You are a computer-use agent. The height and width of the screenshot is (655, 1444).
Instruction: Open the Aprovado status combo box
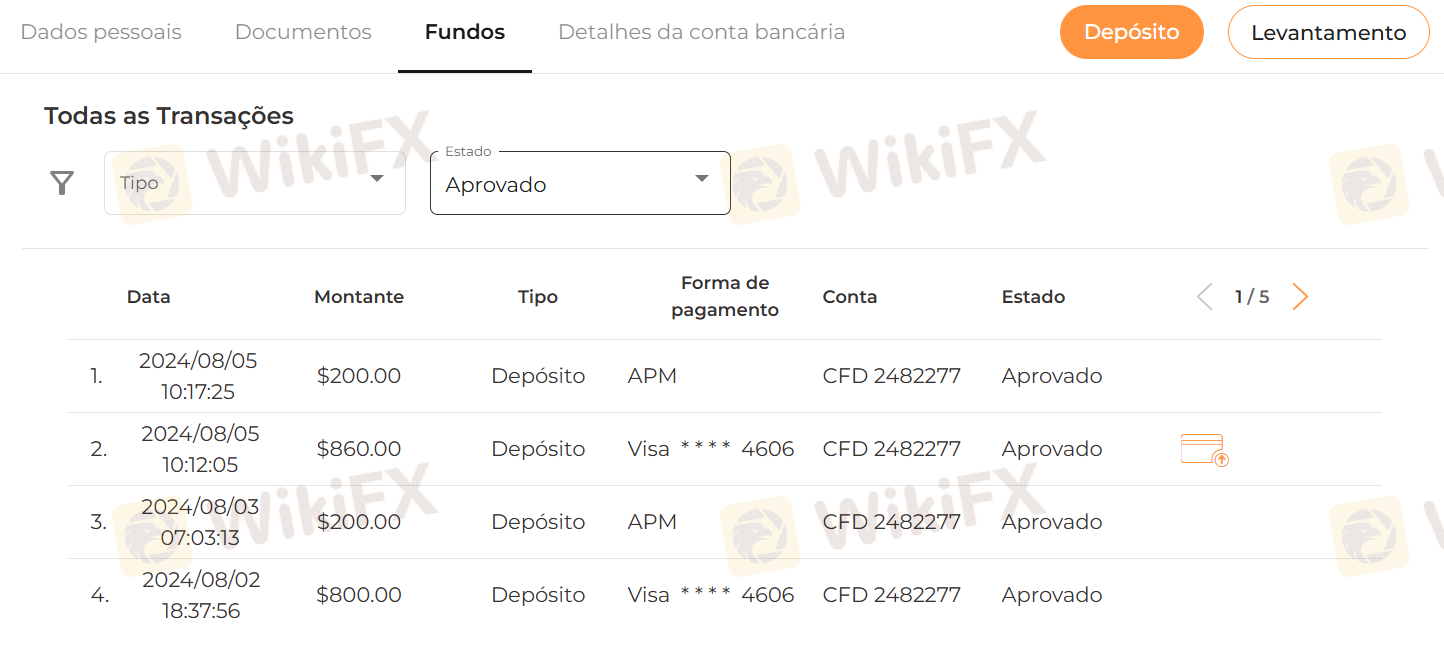(x=580, y=183)
